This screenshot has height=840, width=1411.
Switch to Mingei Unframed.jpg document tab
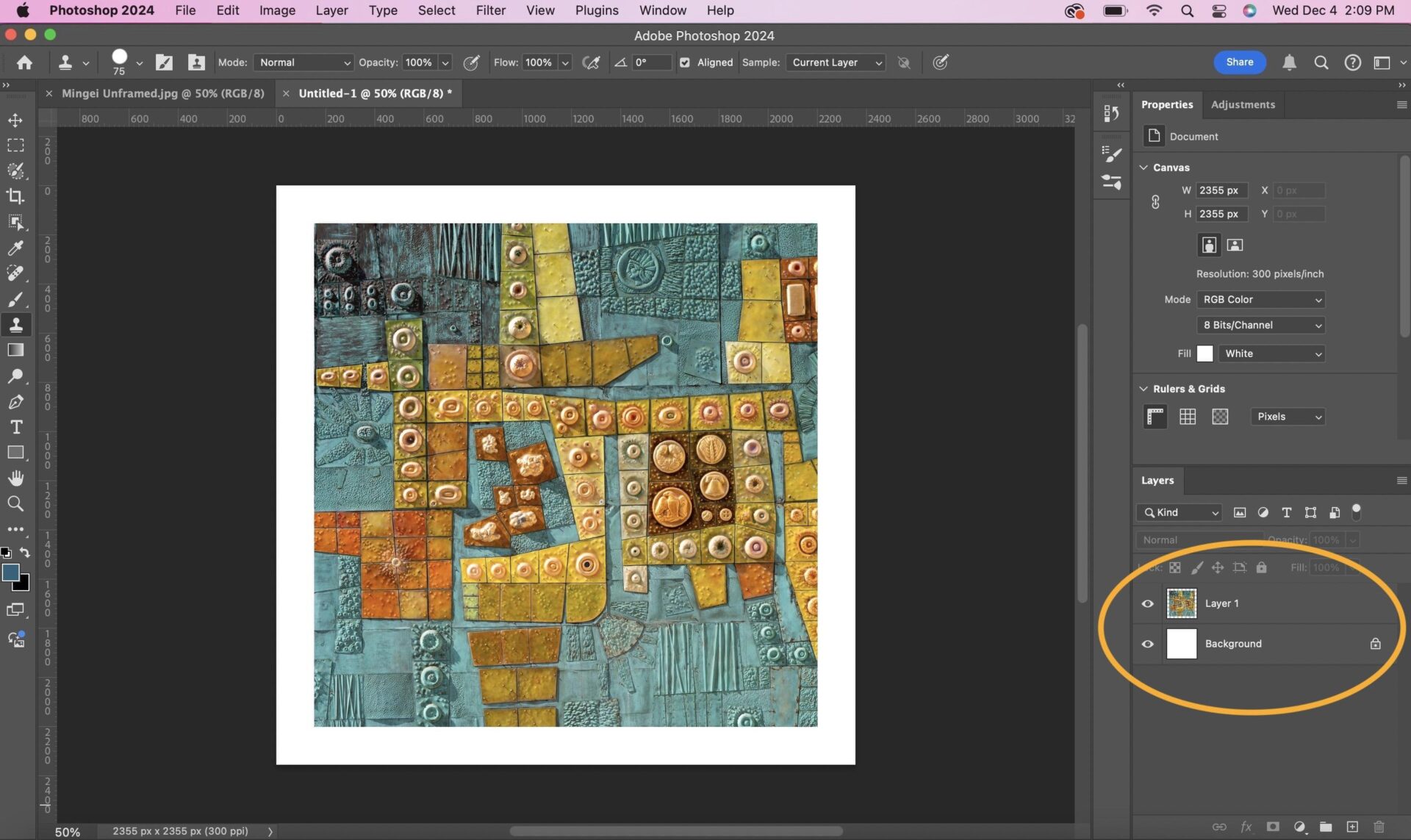click(162, 93)
